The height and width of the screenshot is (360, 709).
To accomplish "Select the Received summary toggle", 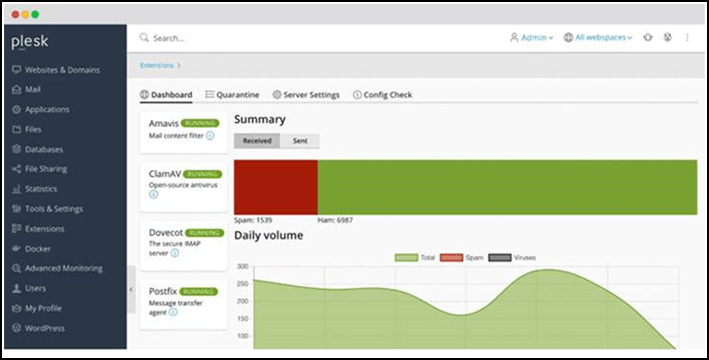I will (x=257, y=141).
